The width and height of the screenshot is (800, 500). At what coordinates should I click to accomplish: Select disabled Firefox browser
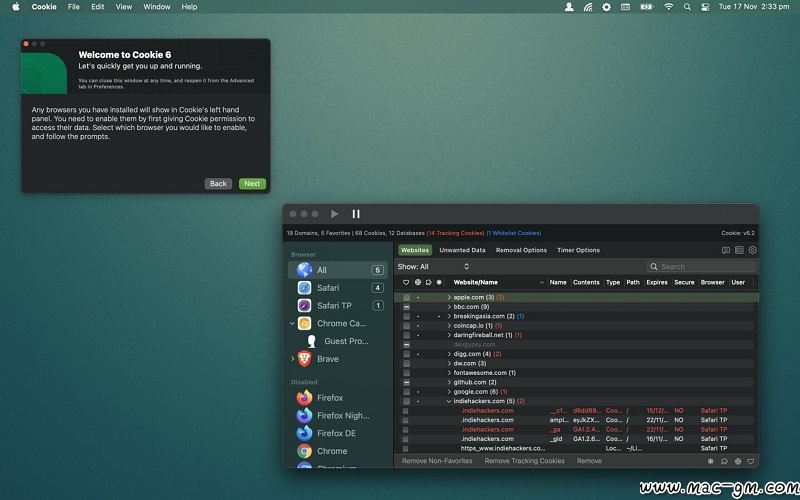338,397
